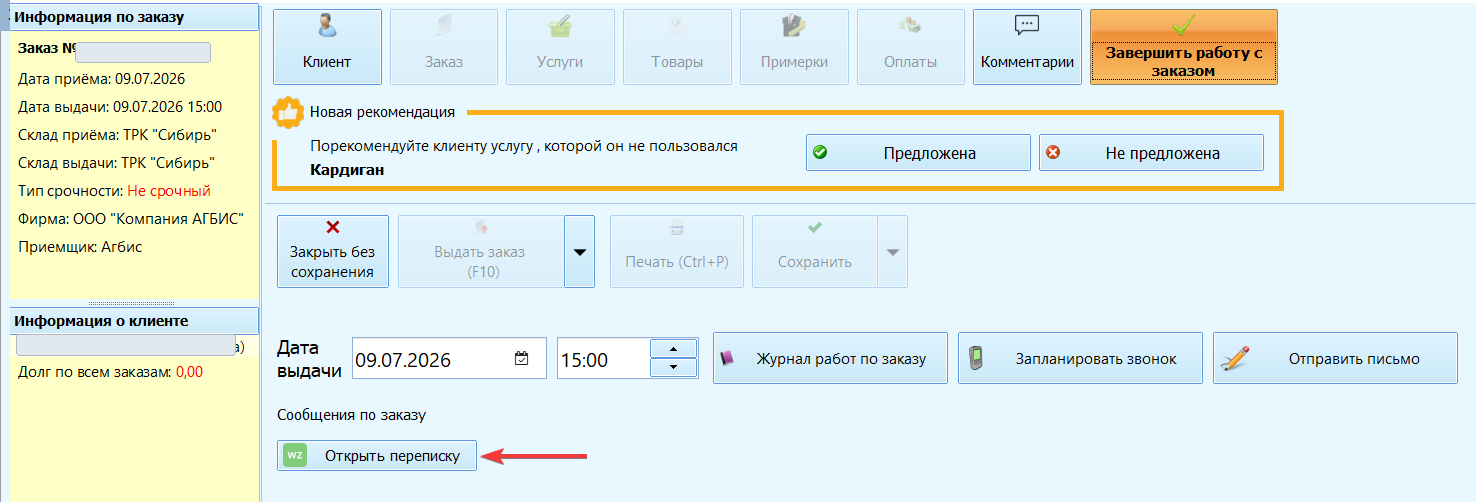Open the Примерки tab
Viewport: 1476px width, 502px height.
click(794, 47)
